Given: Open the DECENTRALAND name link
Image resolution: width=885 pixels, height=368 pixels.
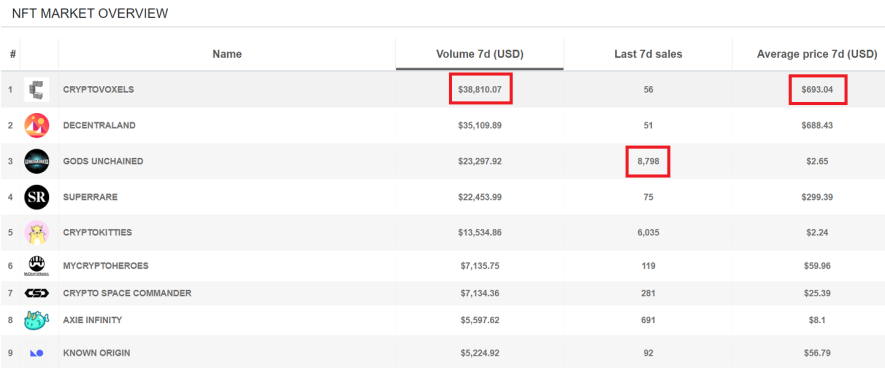Looking at the screenshot, I should (99, 125).
